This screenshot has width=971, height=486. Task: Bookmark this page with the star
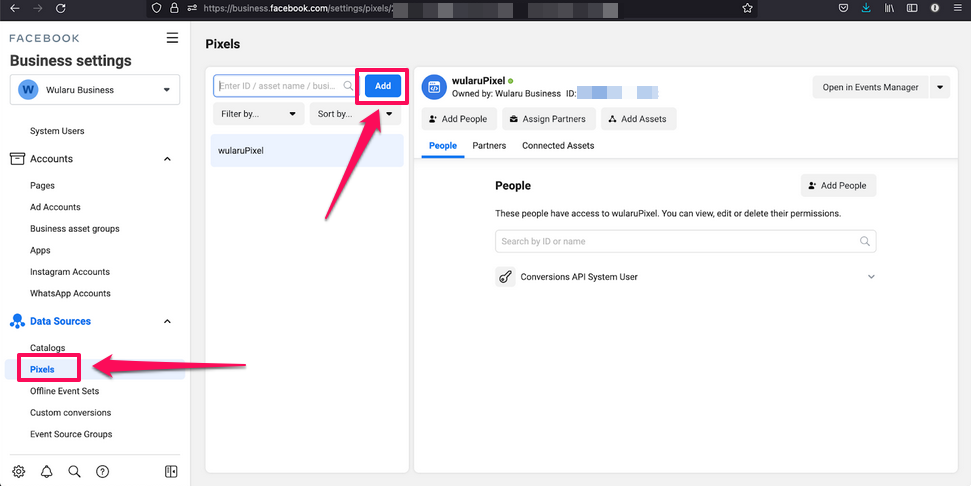[747, 8]
